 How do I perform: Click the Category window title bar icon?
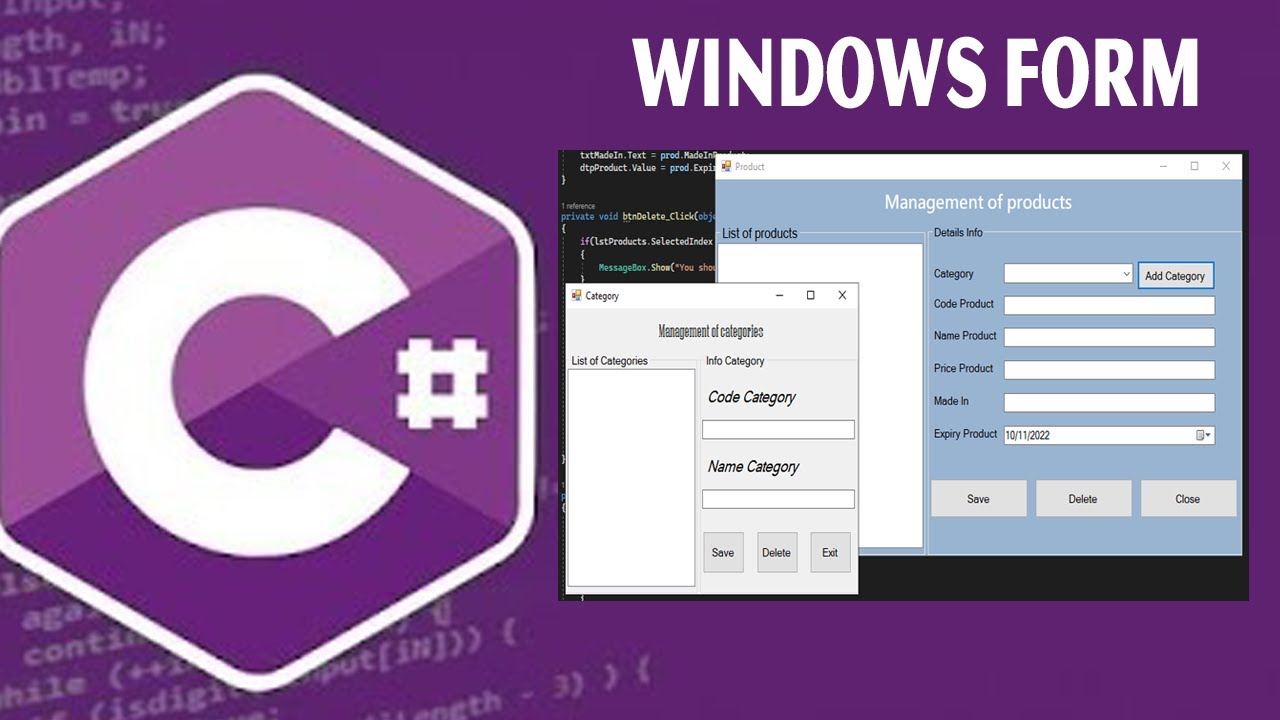[x=576, y=295]
